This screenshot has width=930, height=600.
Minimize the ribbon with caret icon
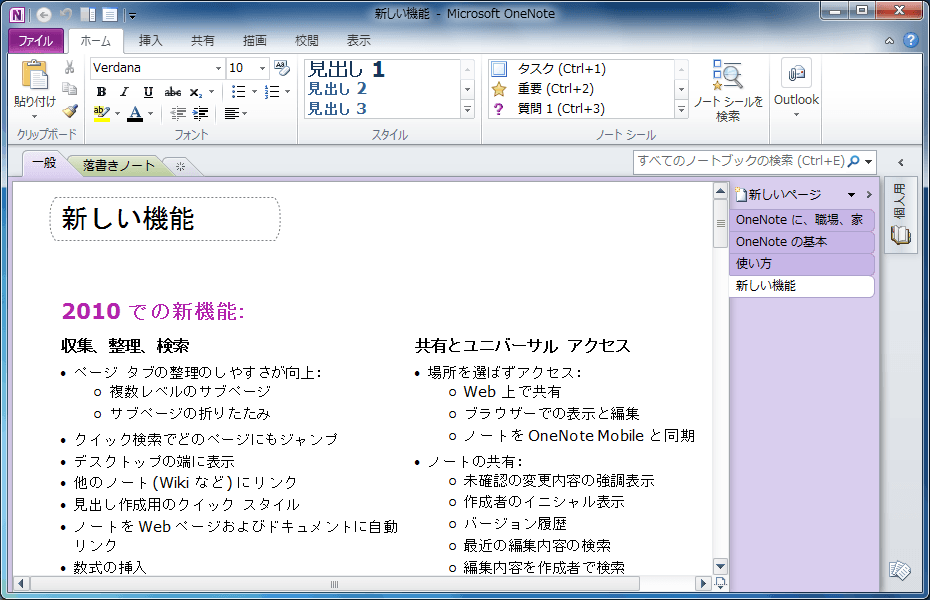889,41
